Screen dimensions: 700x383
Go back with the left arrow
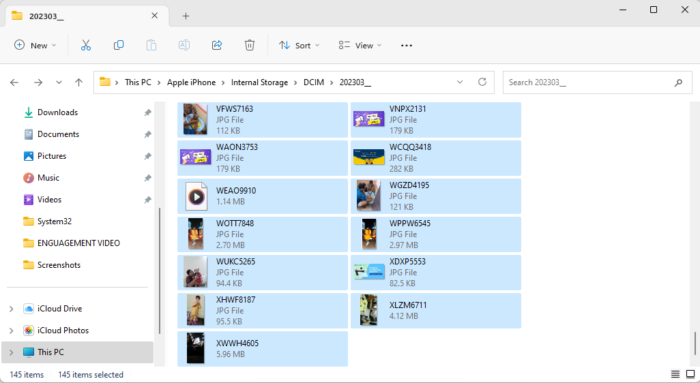tap(14, 82)
